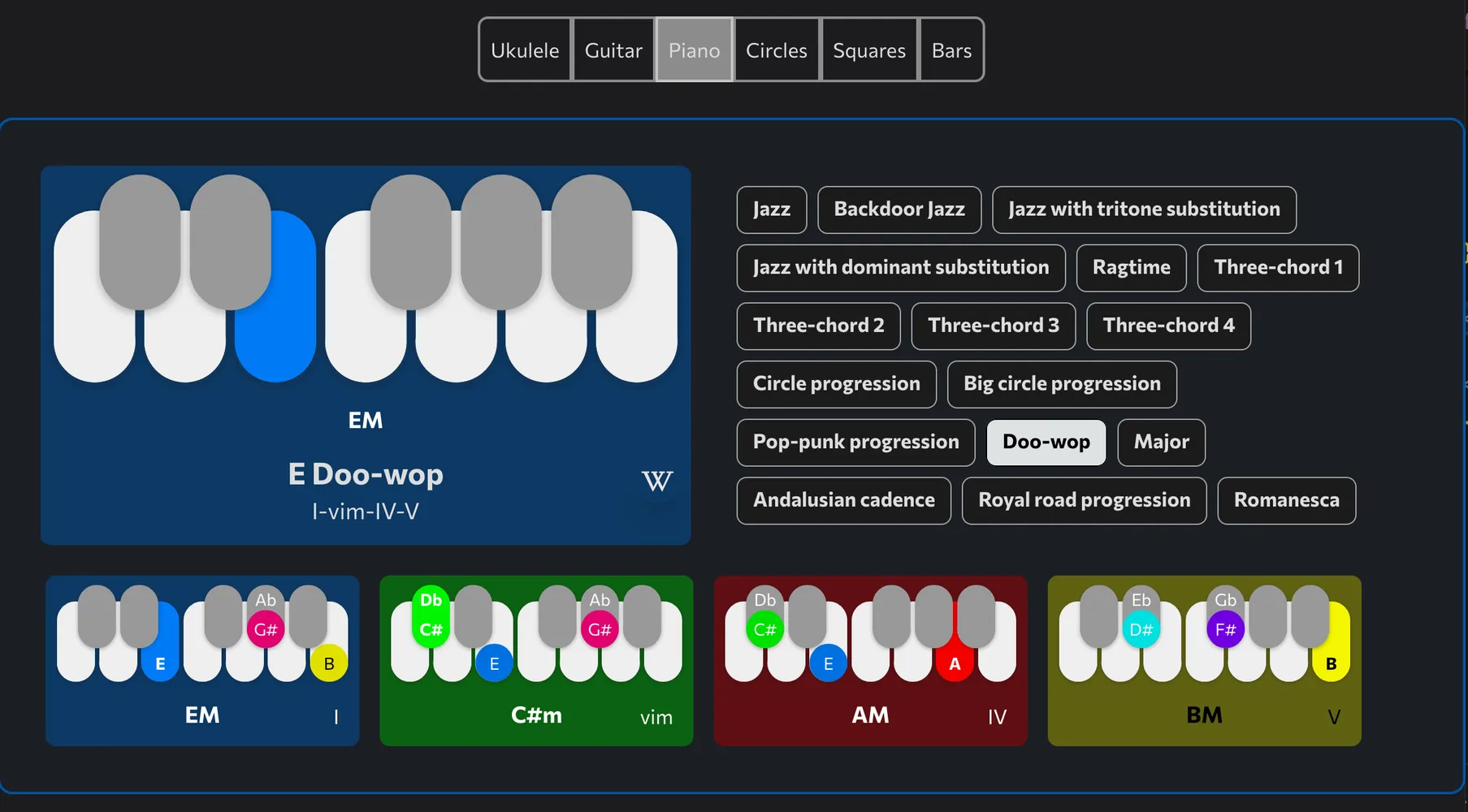1468x812 pixels.
Task: Click the Db key on AM card
Action: click(764, 601)
